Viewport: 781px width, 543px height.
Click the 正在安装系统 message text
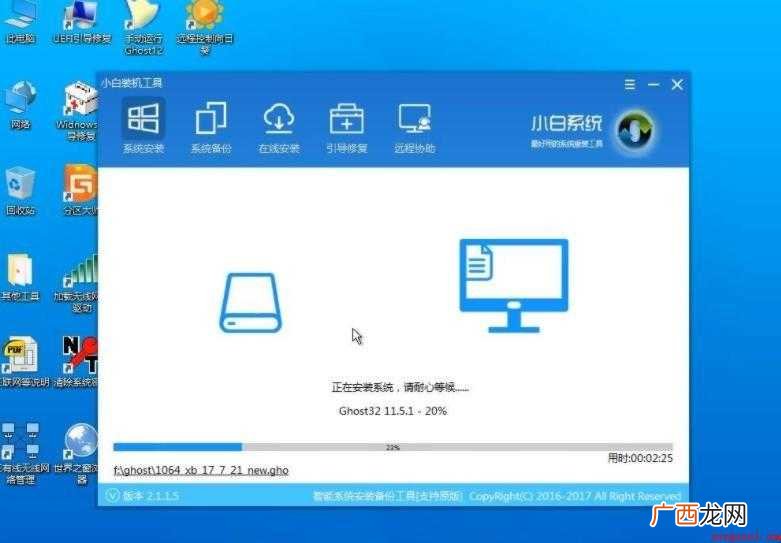400,387
